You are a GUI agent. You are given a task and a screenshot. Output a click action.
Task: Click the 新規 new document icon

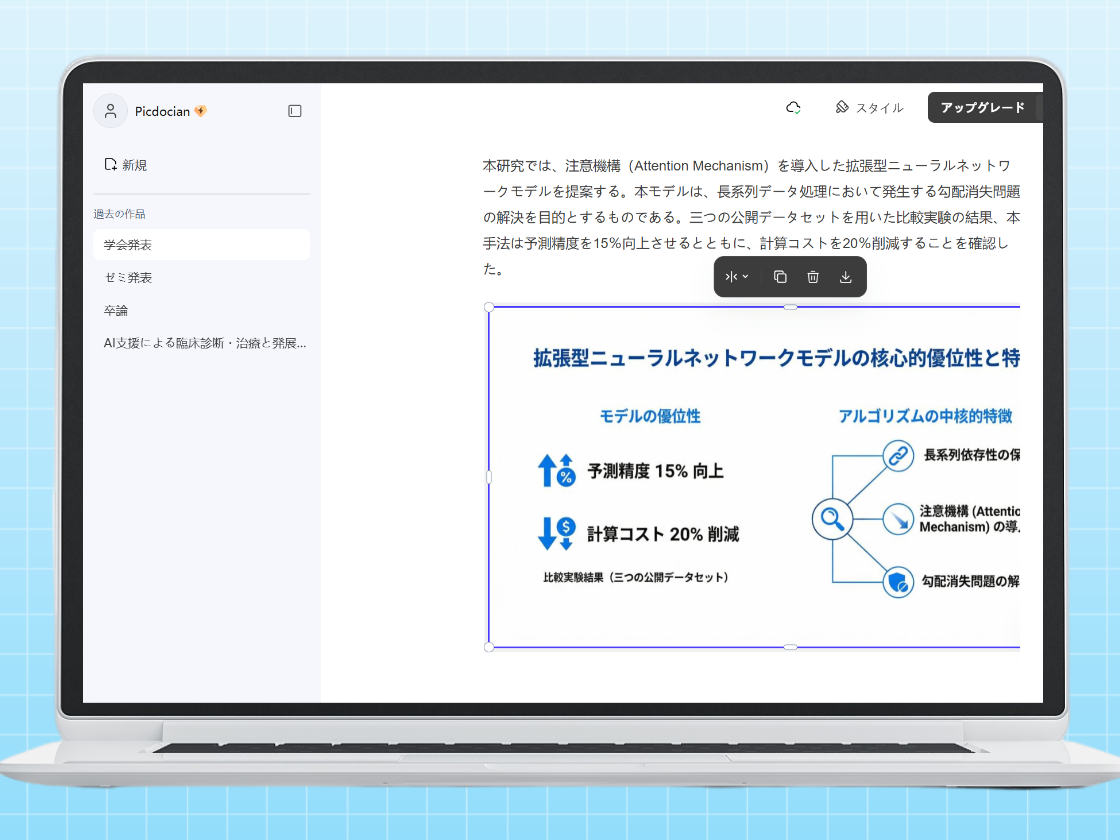pyautogui.click(x=111, y=162)
